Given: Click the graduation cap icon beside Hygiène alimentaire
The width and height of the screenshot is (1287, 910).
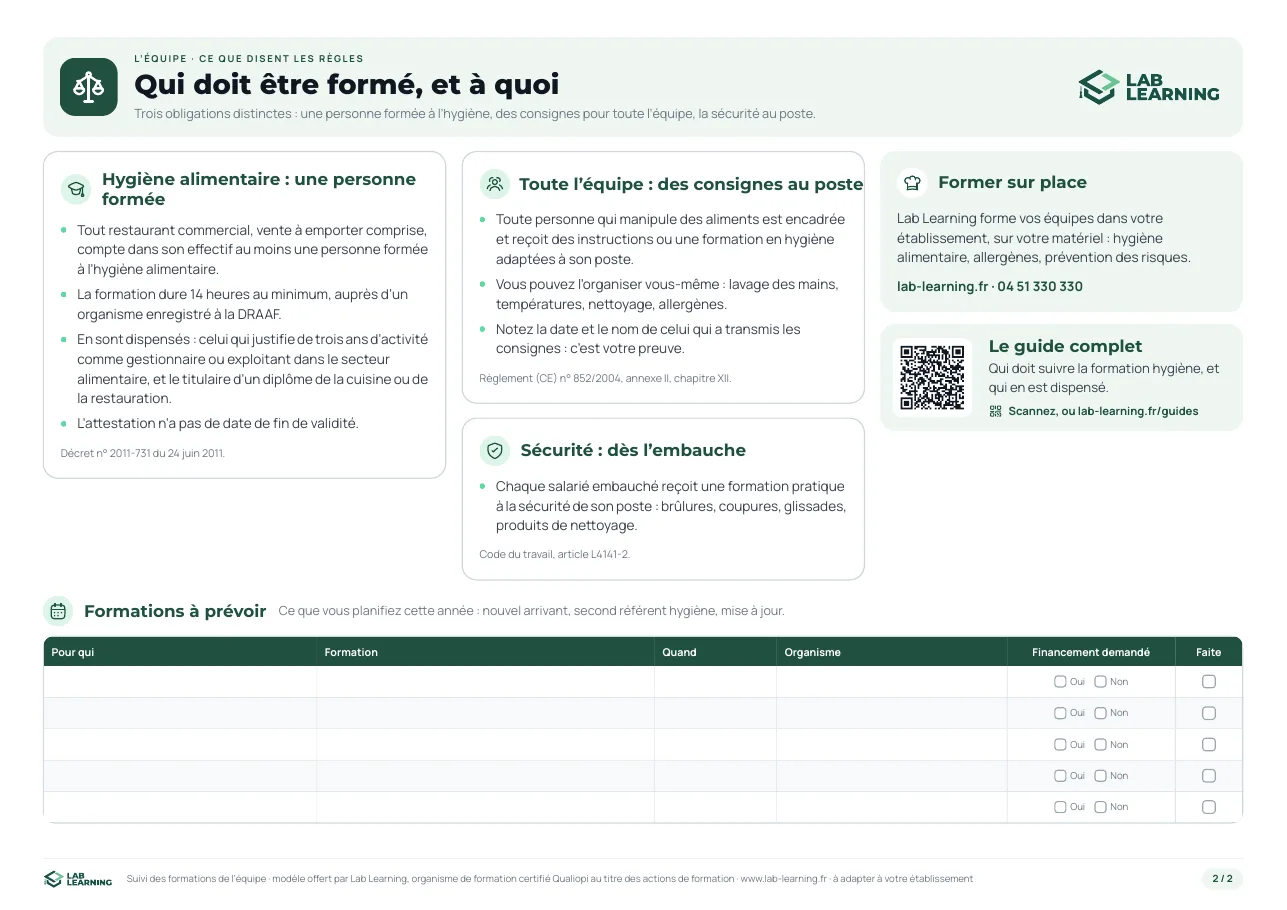Looking at the screenshot, I should (x=76, y=189).
